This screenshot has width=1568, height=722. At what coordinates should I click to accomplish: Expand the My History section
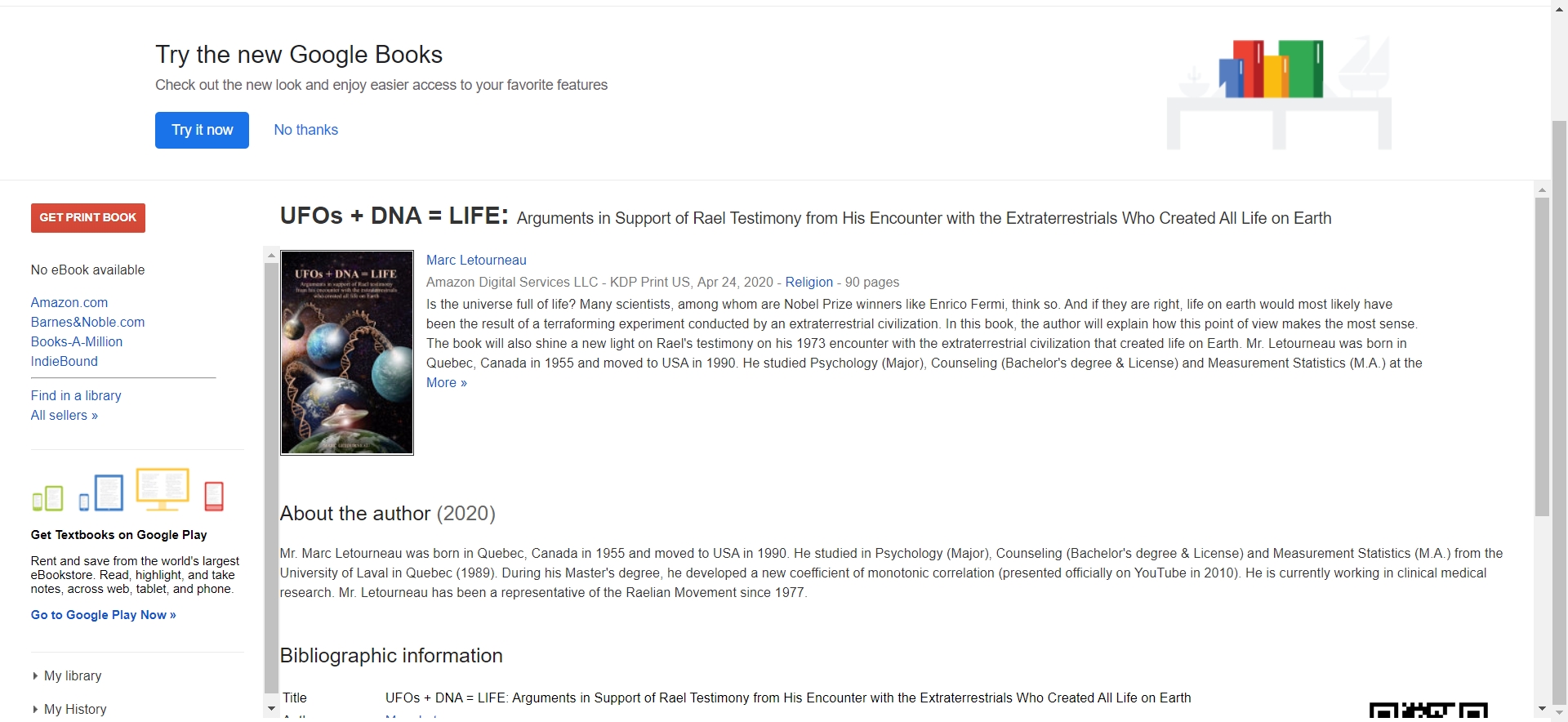tap(74, 710)
